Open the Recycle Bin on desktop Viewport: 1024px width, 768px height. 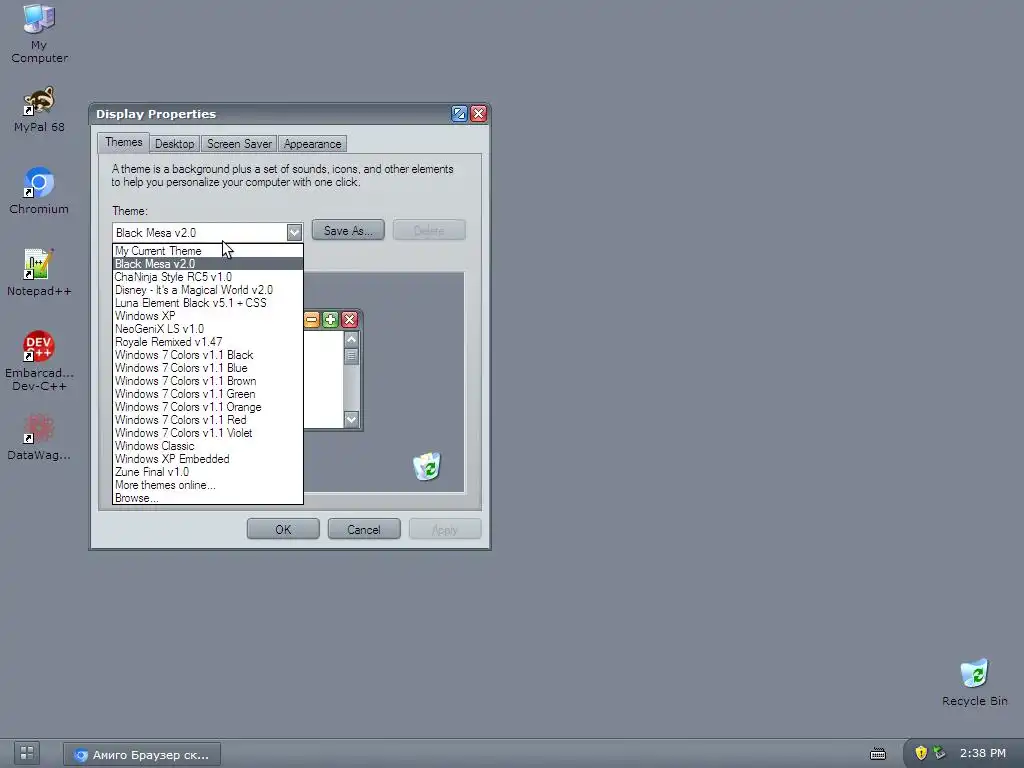974,682
